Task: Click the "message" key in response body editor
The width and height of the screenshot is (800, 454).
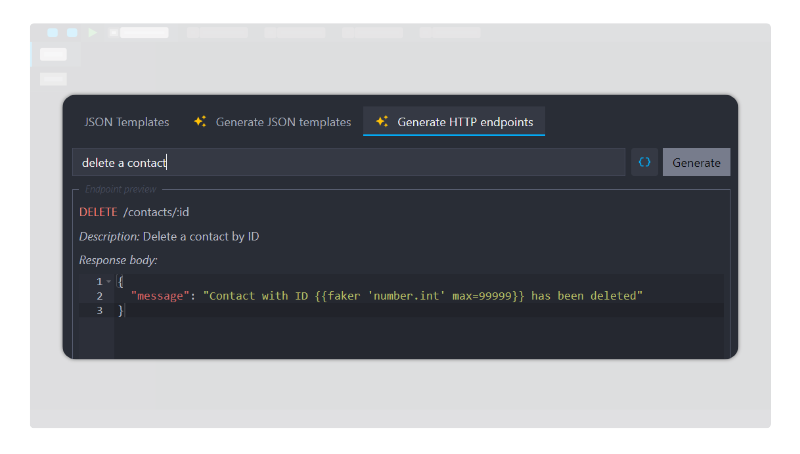Action: coord(162,296)
